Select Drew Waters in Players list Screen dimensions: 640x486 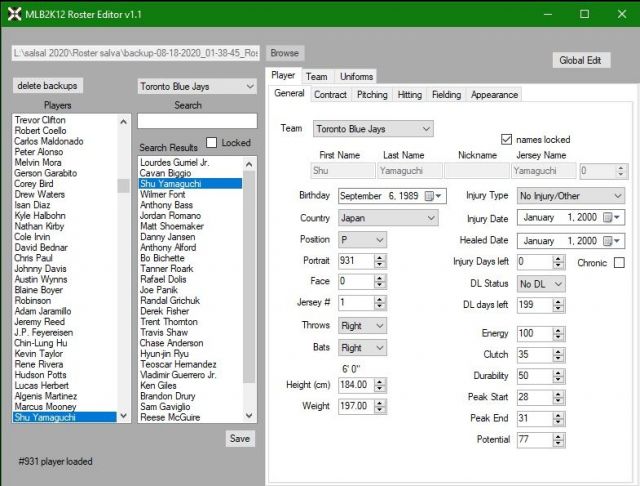(x=40, y=194)
